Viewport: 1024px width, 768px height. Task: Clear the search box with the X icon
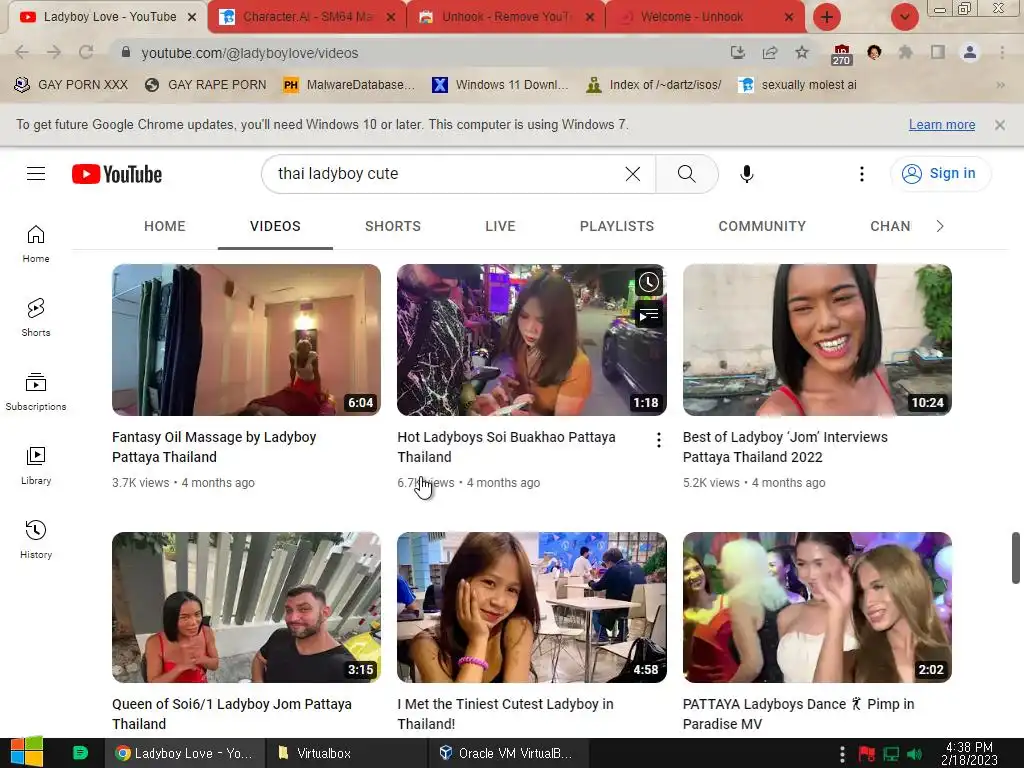(633, 174)
